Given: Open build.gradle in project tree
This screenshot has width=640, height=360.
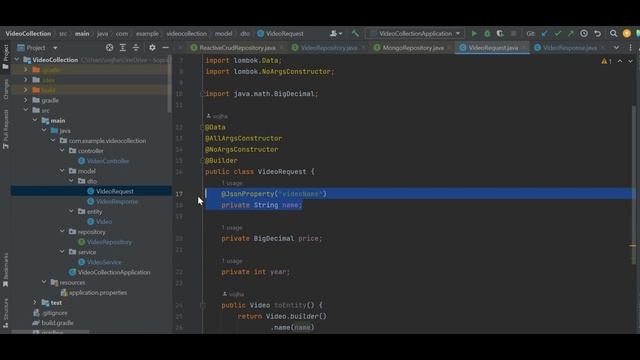Looking at the screenshot, I should coord(58,323).
